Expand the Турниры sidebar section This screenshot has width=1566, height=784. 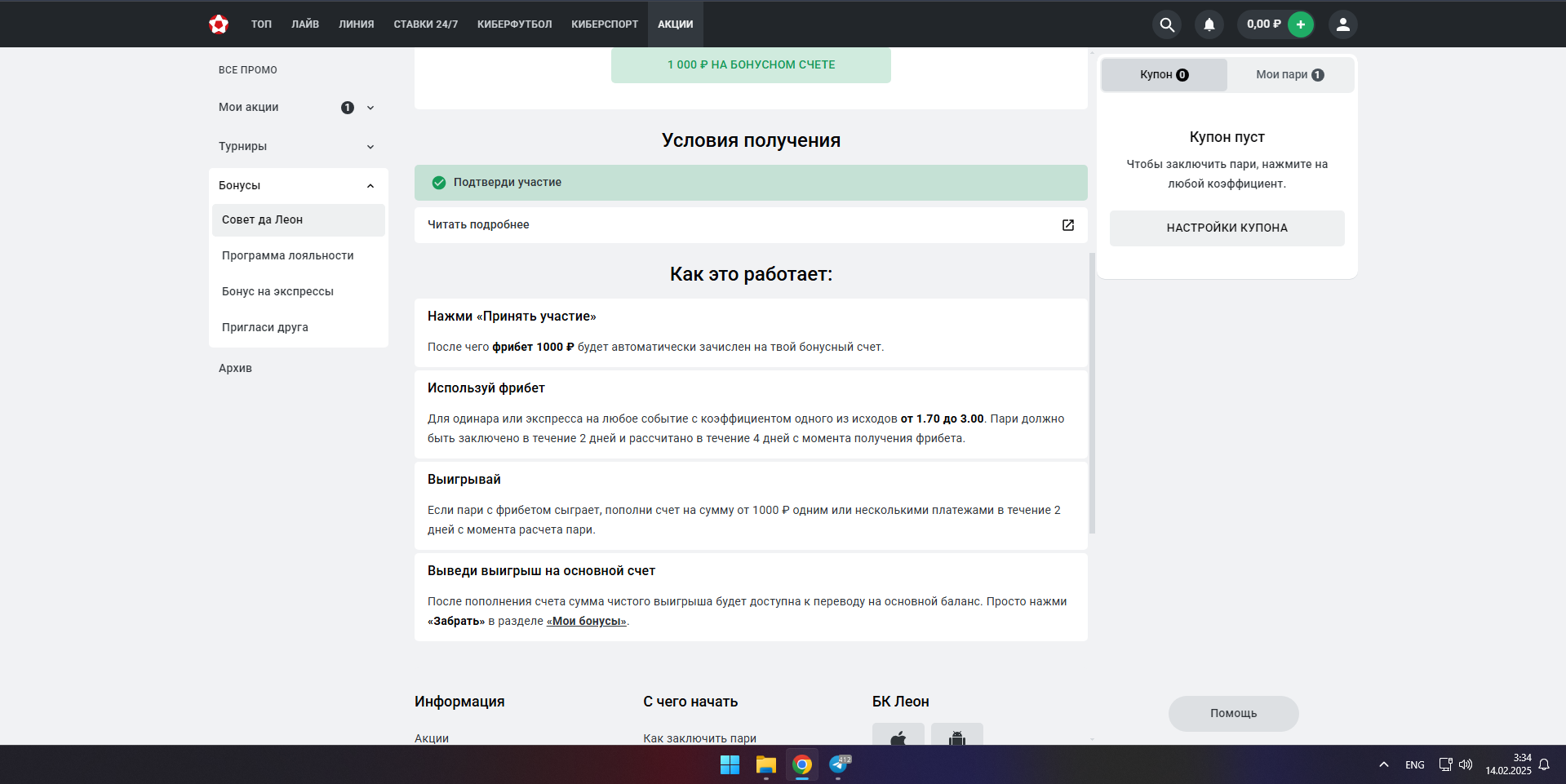[370, 147]
